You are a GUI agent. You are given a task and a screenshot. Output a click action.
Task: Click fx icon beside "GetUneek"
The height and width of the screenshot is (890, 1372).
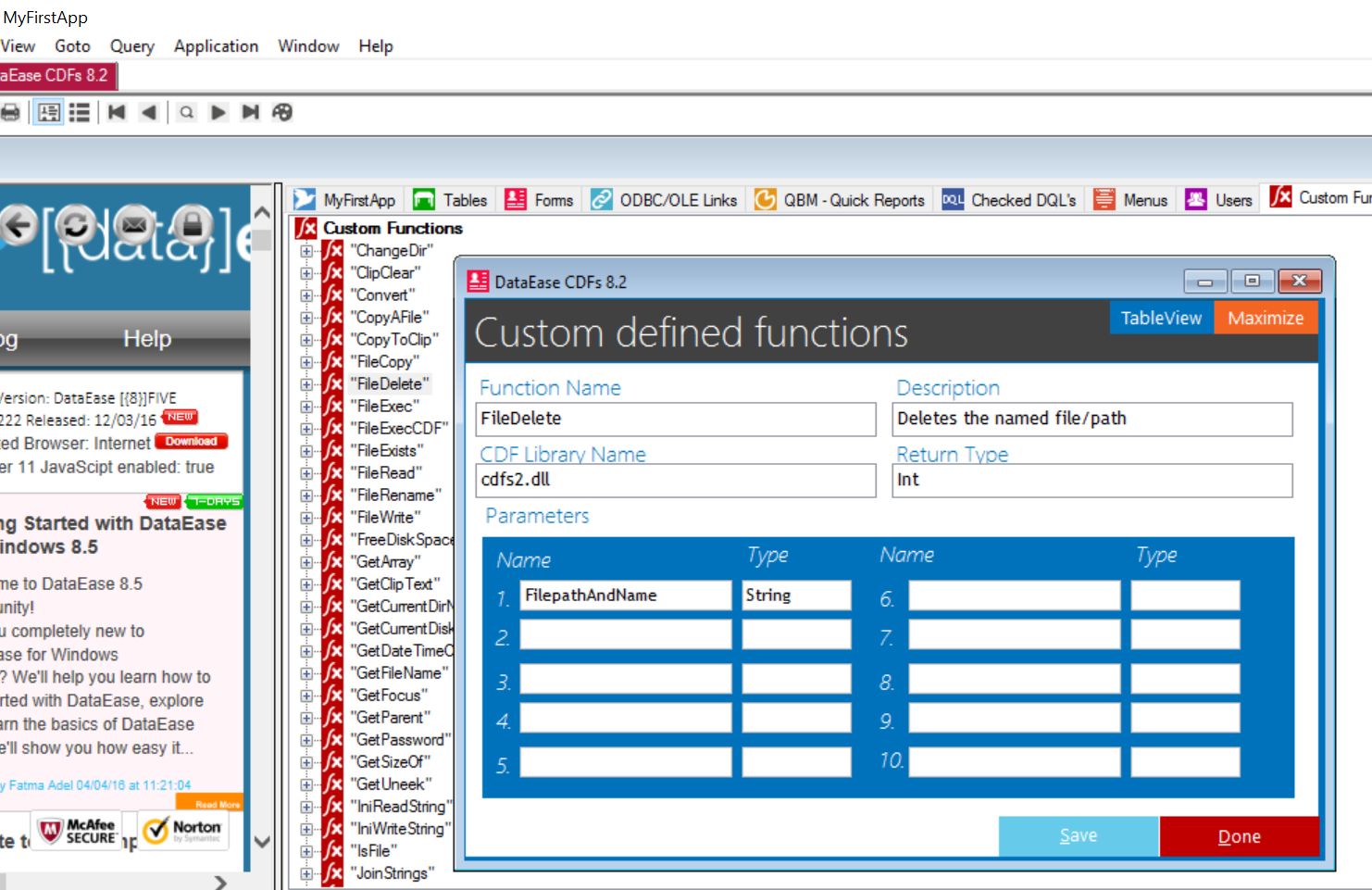tap(332, 784)
